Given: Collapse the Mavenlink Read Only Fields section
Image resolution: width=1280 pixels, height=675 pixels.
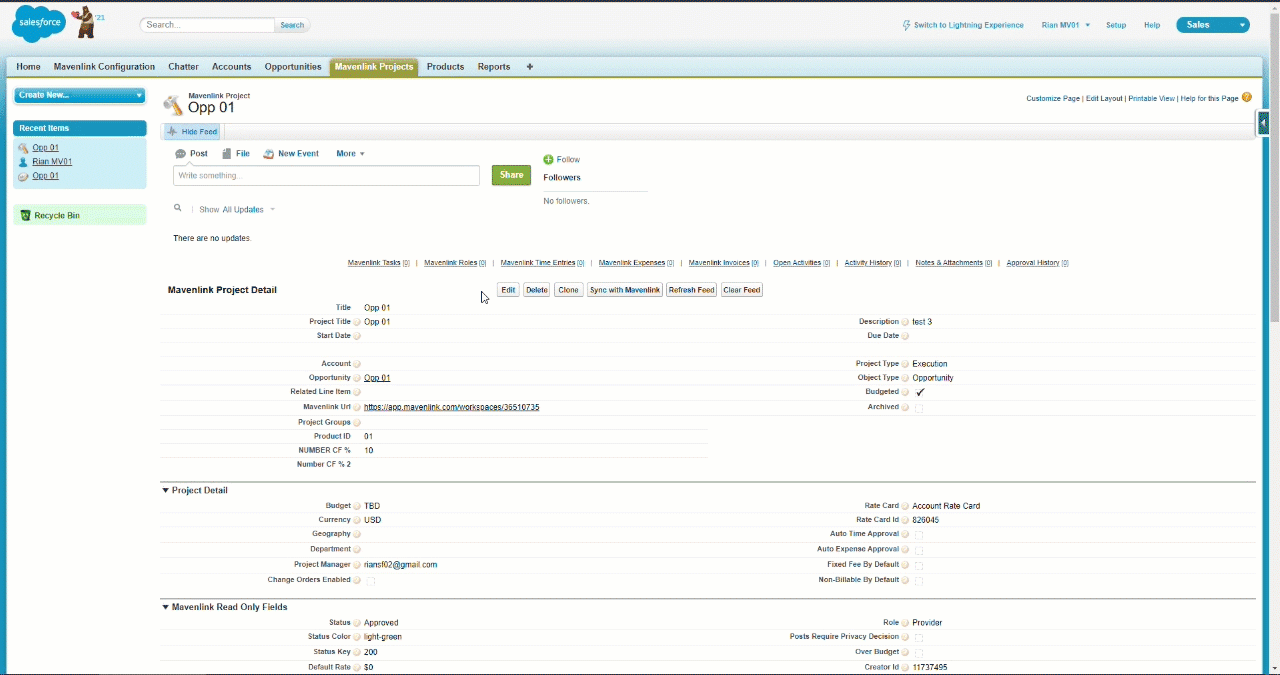Looking at the screenshot, I should (x=165, y=607).
